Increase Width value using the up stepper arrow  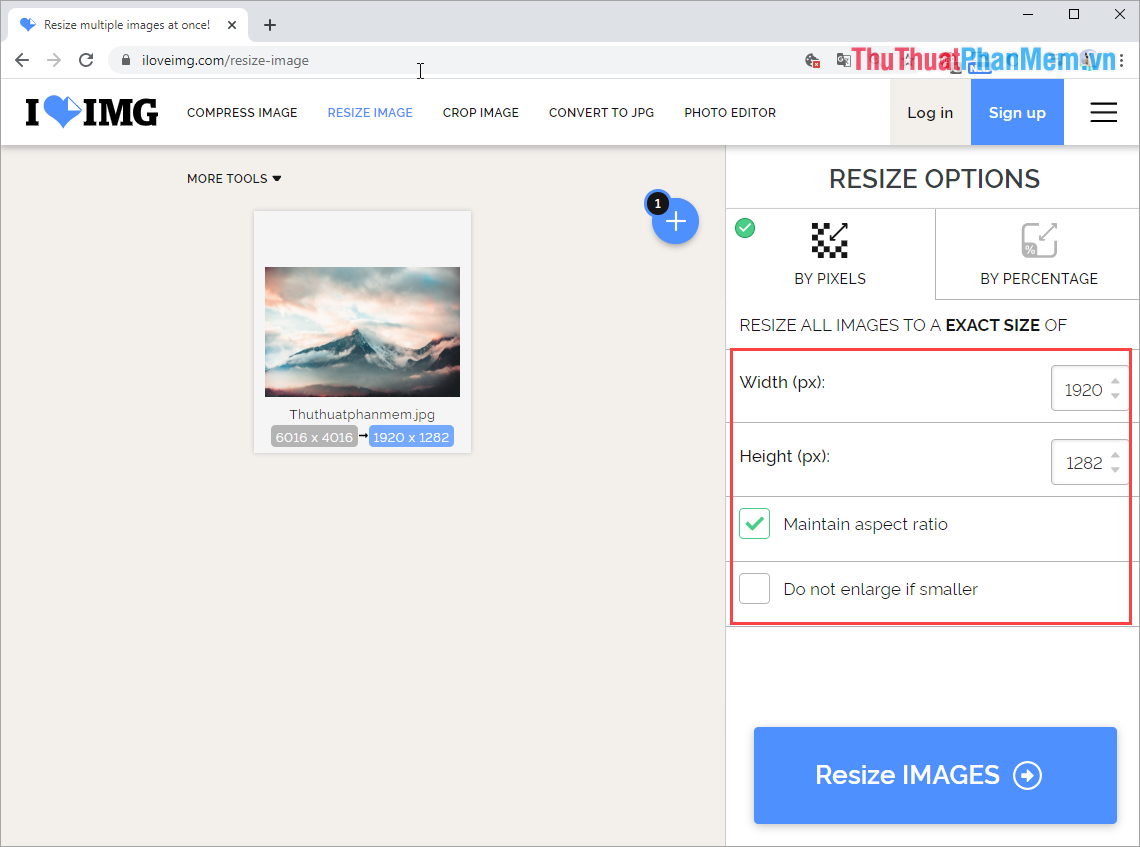(x=1114, y=382)
